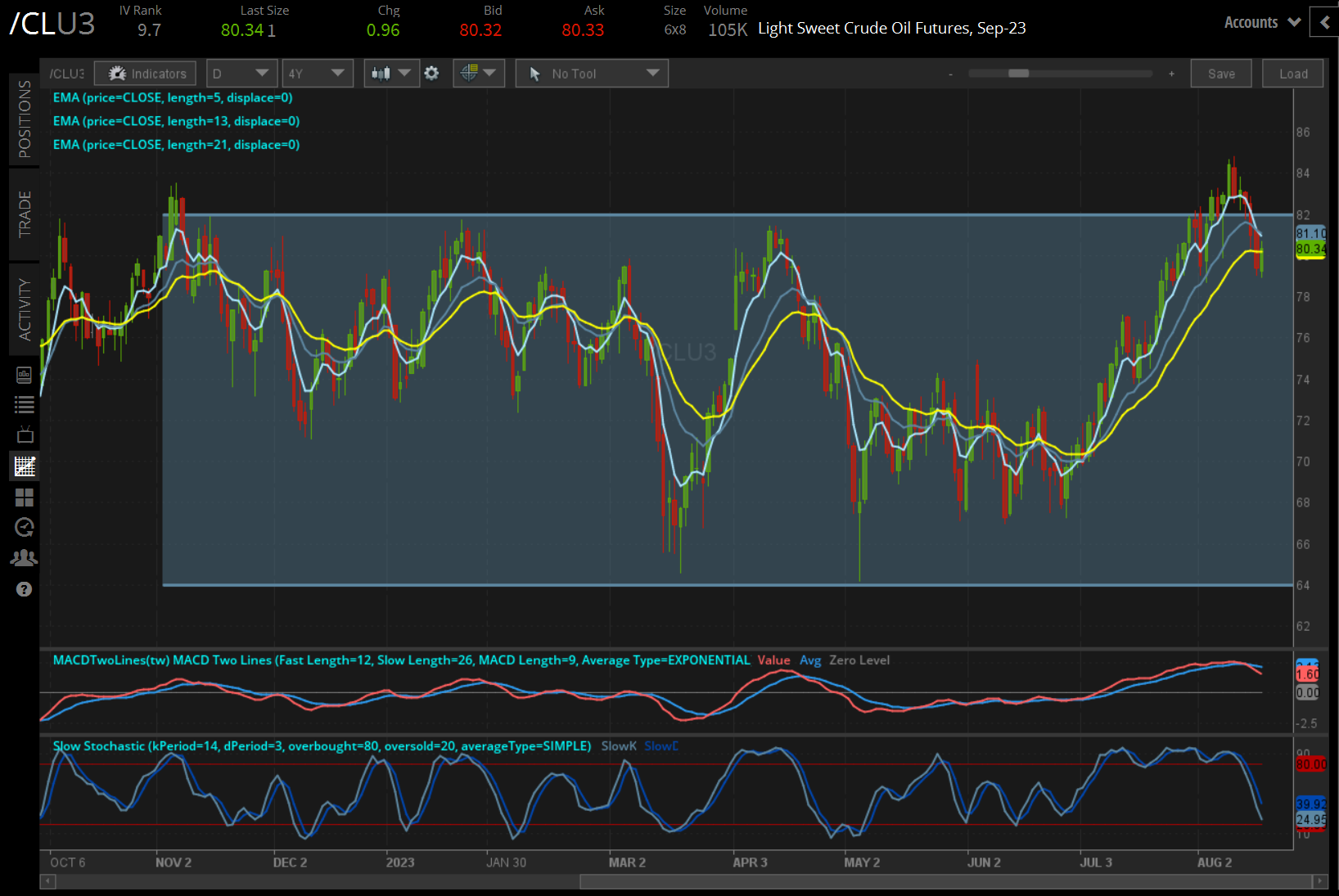
Task: Open the No Tool dropdown
Action: coord(591,73)
